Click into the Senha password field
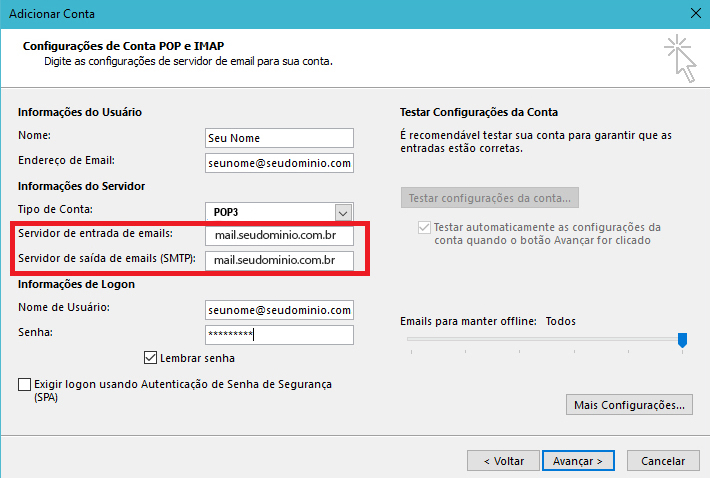This screenshot has width=710, height=478. tap(278, 335)
